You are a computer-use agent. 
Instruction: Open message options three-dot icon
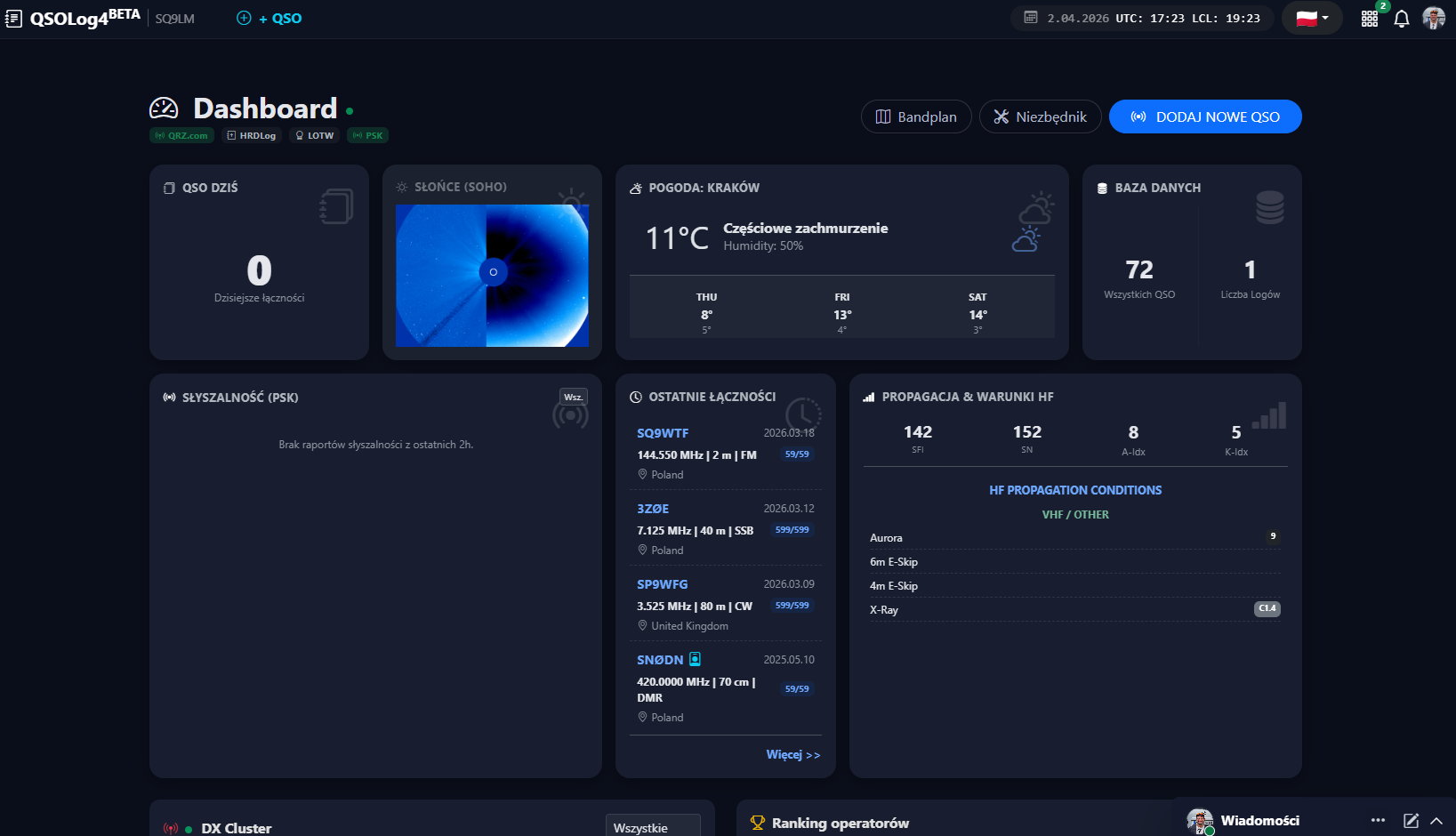tap(1378, 821)
